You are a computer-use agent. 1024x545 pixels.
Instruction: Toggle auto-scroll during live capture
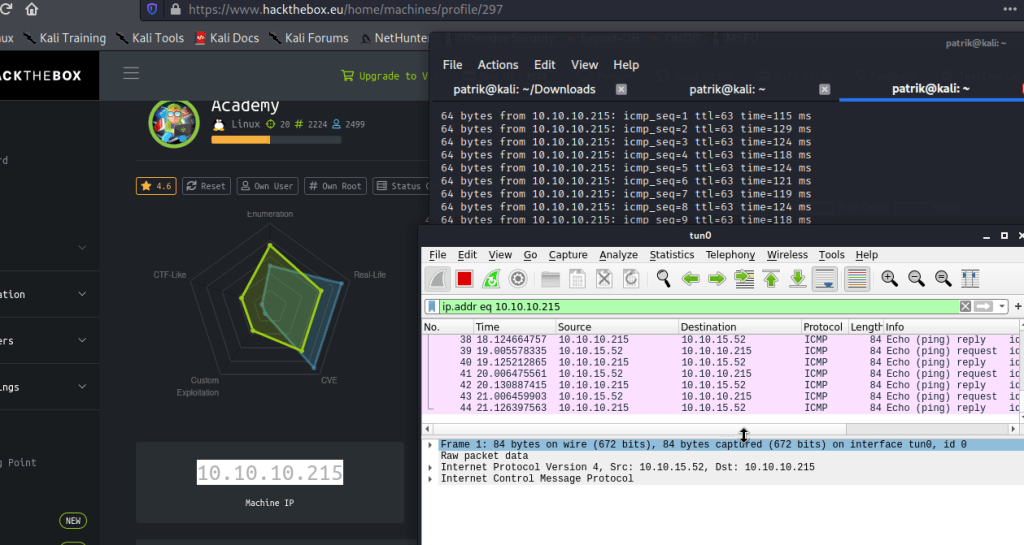(825, 279)
